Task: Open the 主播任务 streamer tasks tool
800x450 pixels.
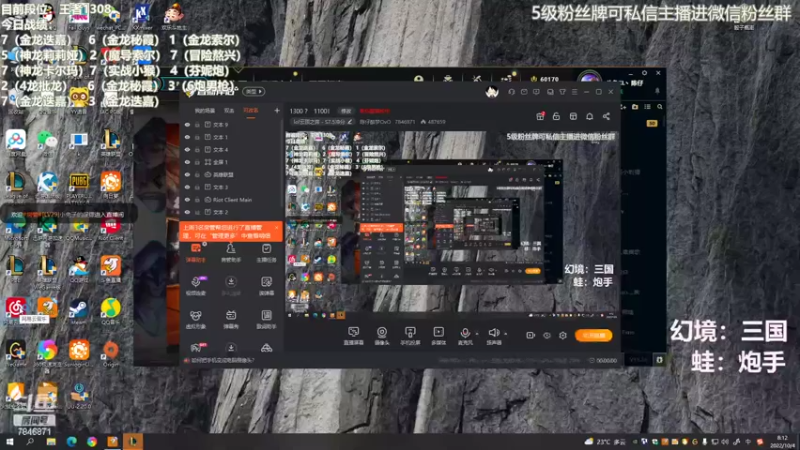Action: [266, 253]
